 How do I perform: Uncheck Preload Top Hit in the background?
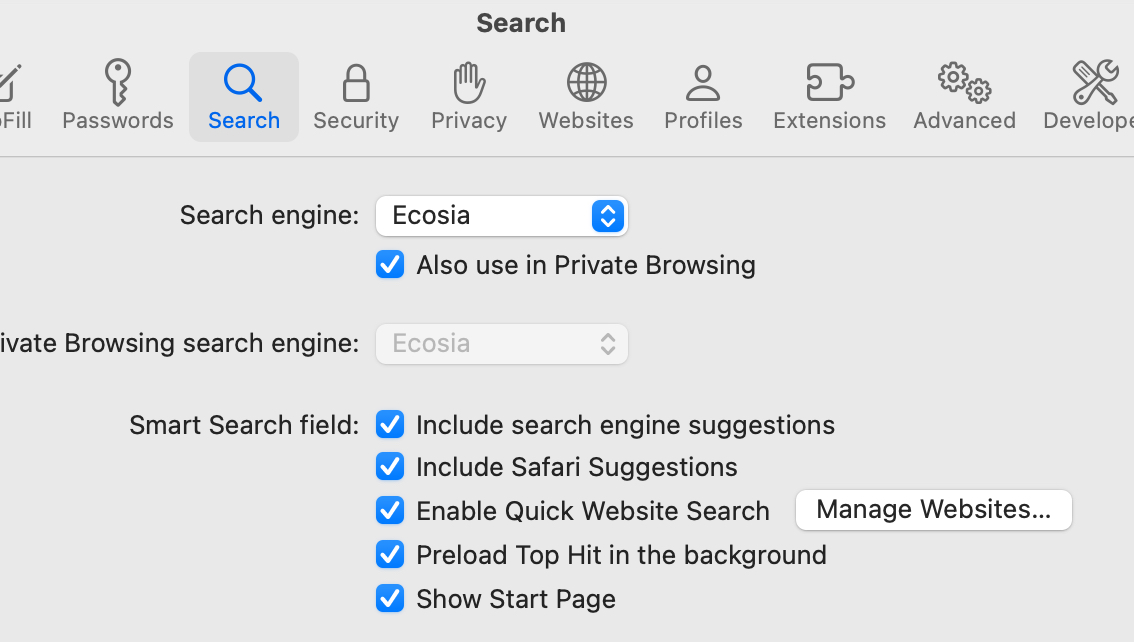point(390,555)
